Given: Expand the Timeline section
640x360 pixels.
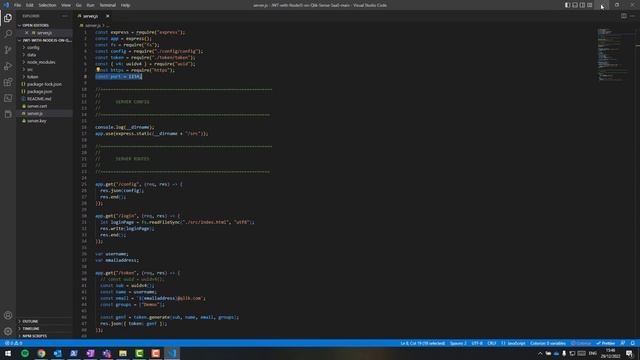Looking at the screenshot, I should [x=31, y=329].
